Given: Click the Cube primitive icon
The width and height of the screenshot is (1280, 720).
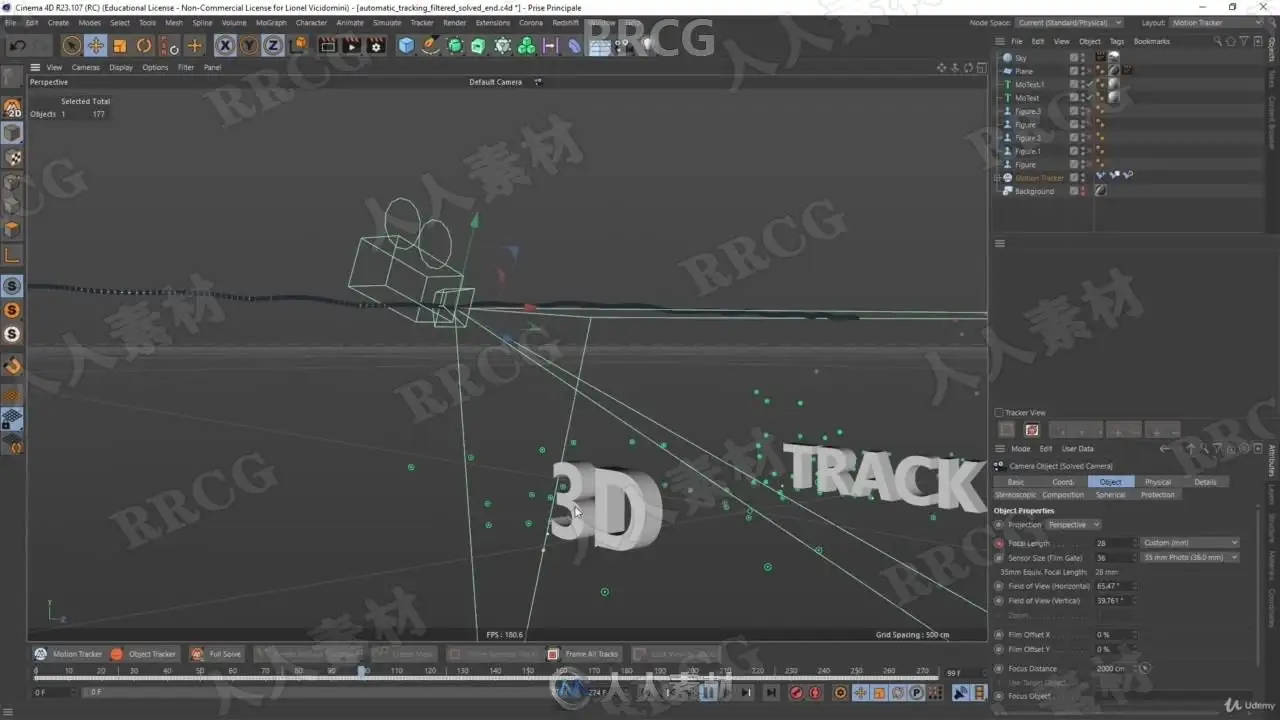Looking at the screenshot, I should pyautogui.click(x=406, y=46).
